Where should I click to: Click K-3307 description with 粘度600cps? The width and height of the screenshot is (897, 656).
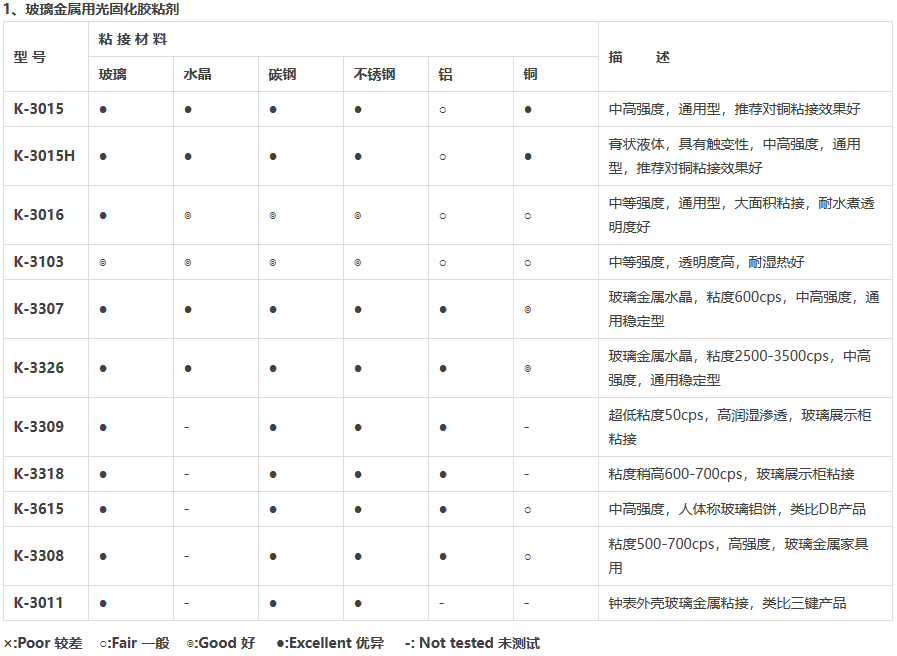(744, 309)
